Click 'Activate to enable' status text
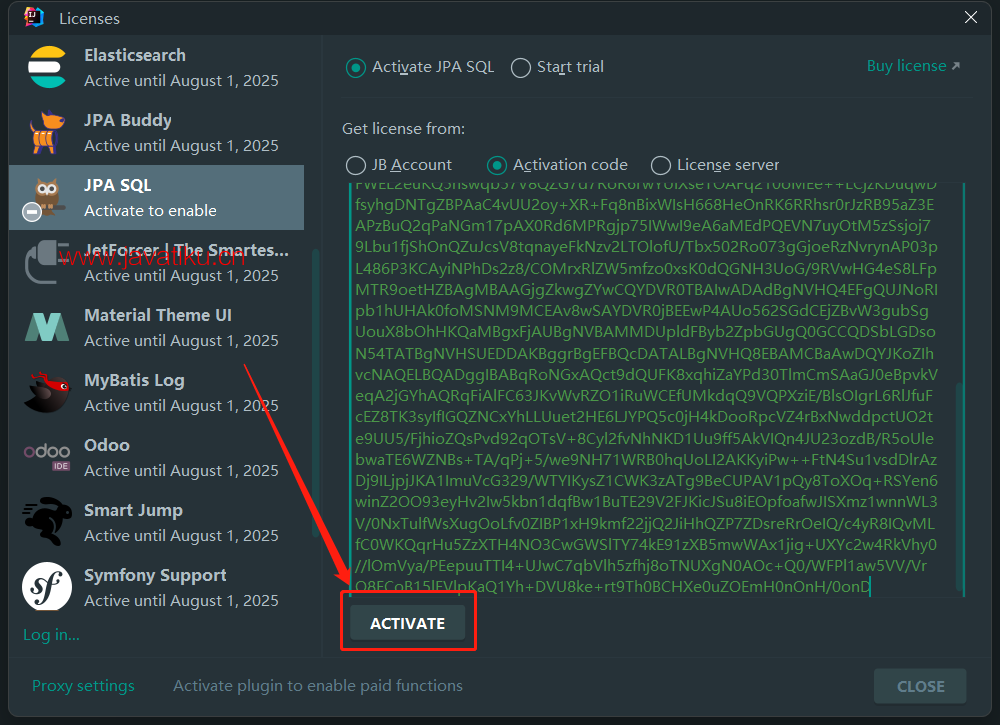Screen dimensions: 1000x725 pos(151,211)
